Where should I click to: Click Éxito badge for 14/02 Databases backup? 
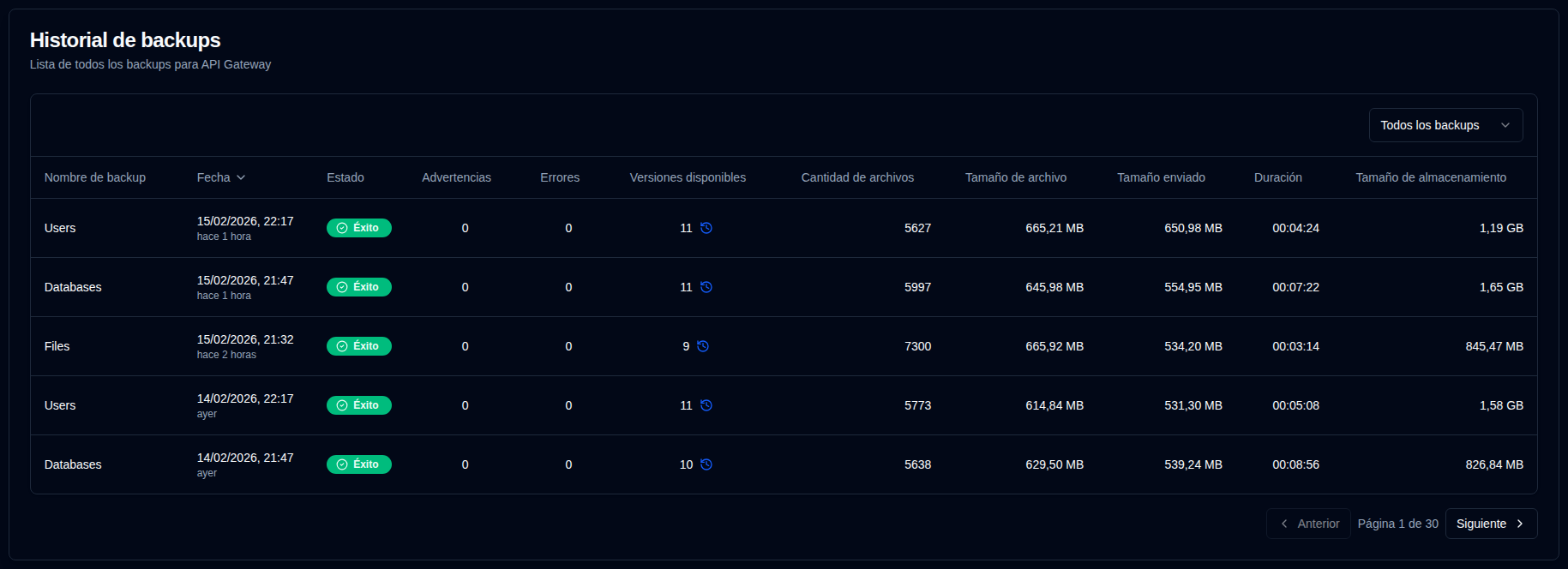358,464
